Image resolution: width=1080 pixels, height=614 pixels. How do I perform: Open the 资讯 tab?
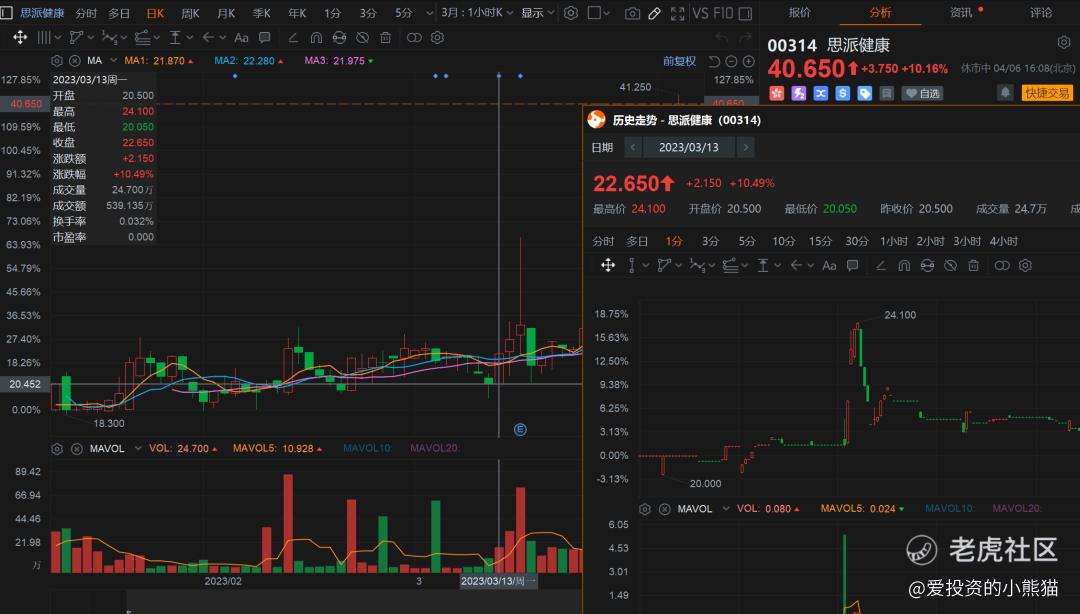click(x=960, y=12)
